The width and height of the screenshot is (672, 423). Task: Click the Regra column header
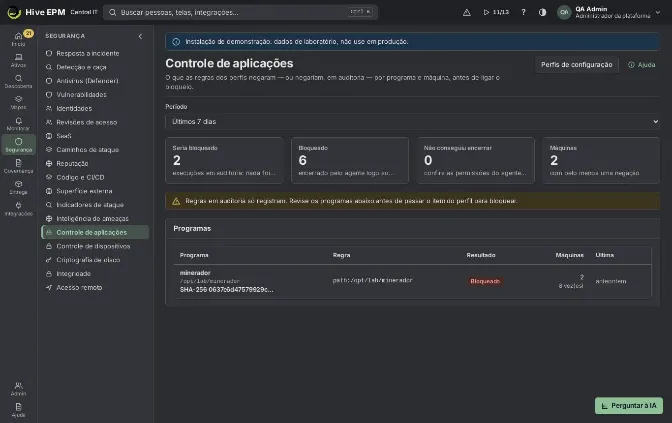pos(342,255)
